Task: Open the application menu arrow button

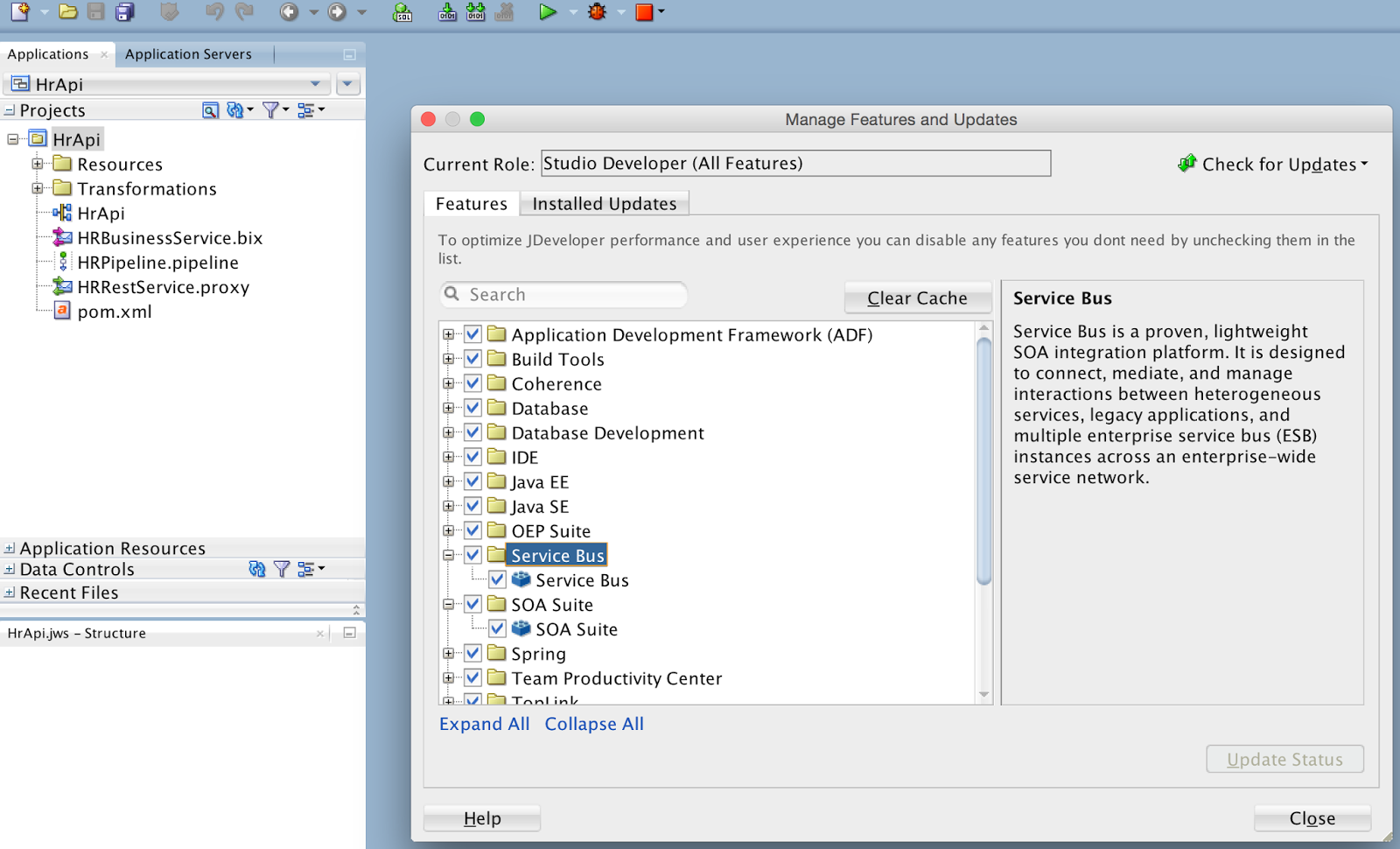Action: click(x=348, y=84)
